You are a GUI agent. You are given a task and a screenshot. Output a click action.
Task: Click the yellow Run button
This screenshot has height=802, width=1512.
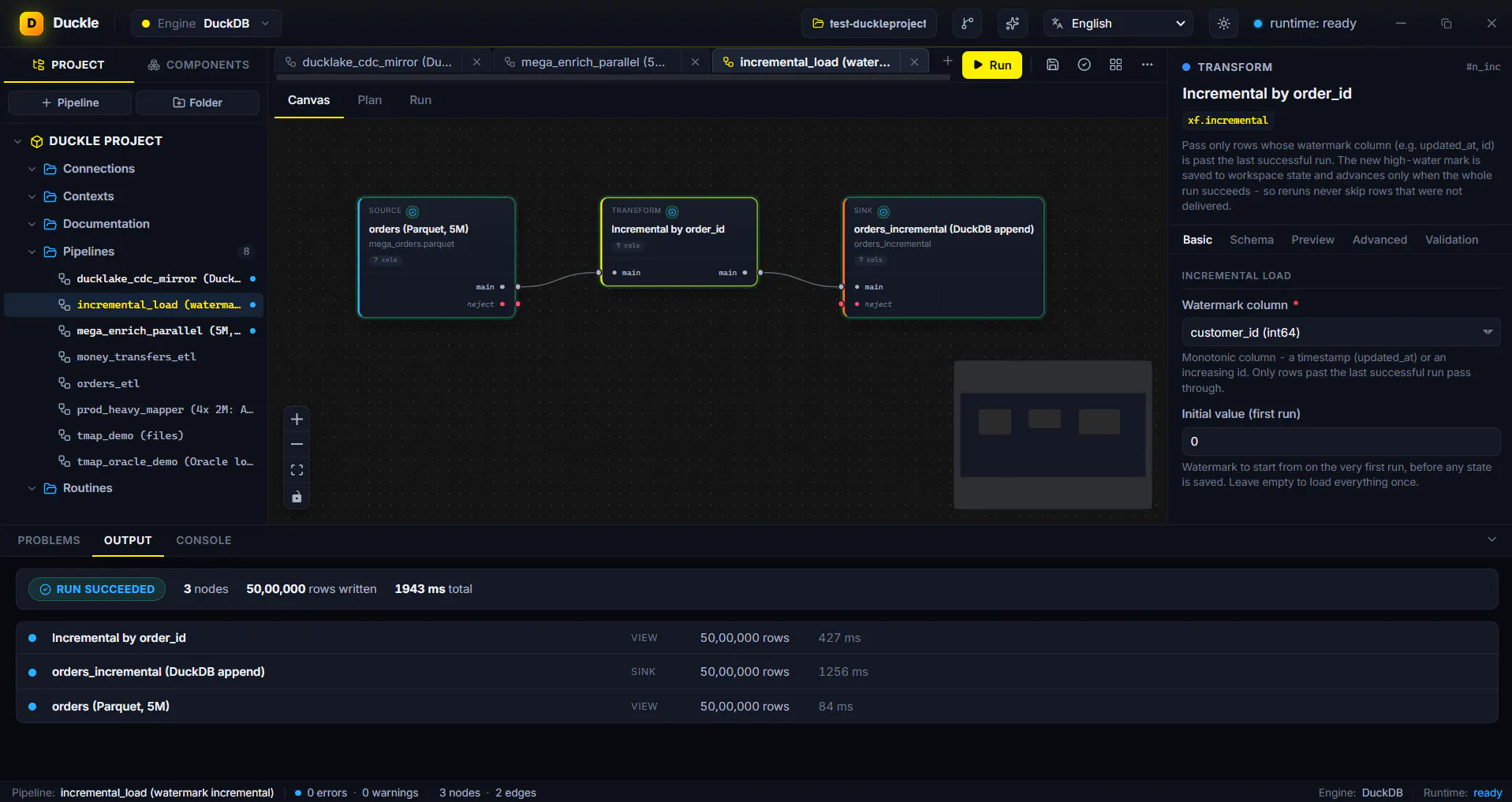(x=991, y=65)
